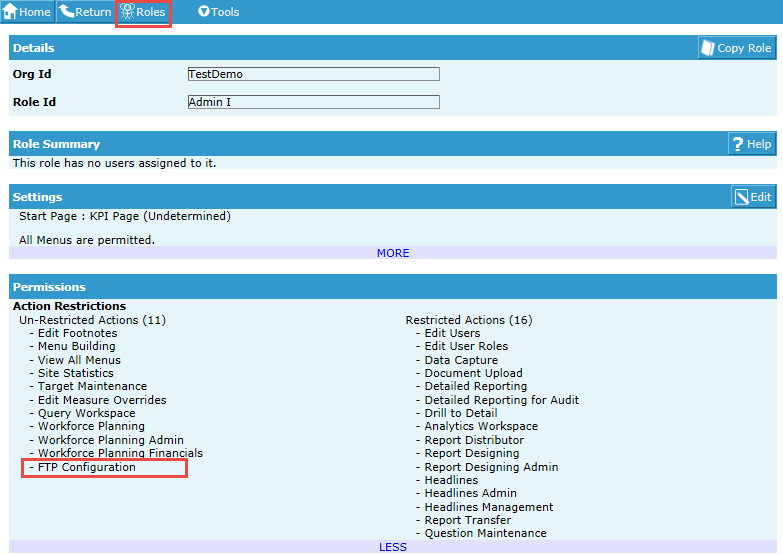The image size is (783, 555).
Task: Click the Copy Role document icon
Action: point(708,48)
